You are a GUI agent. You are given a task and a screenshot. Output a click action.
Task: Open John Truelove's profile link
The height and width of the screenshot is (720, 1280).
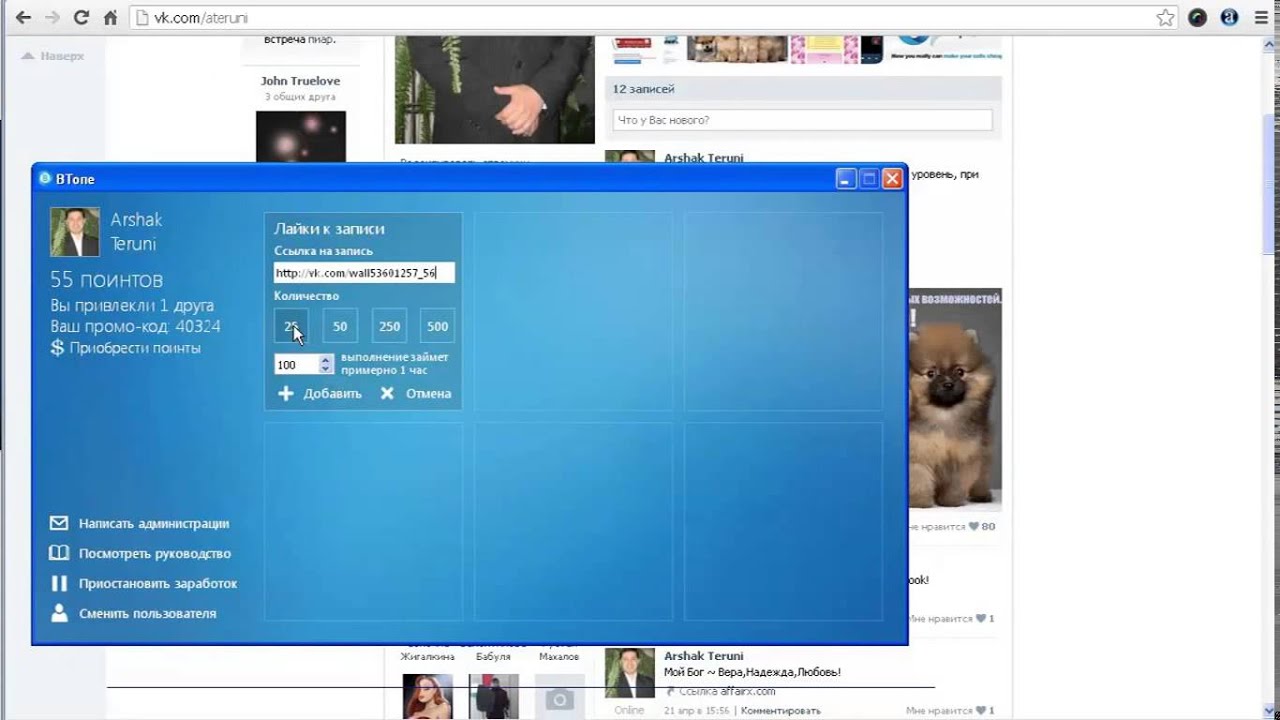(300, 81)
